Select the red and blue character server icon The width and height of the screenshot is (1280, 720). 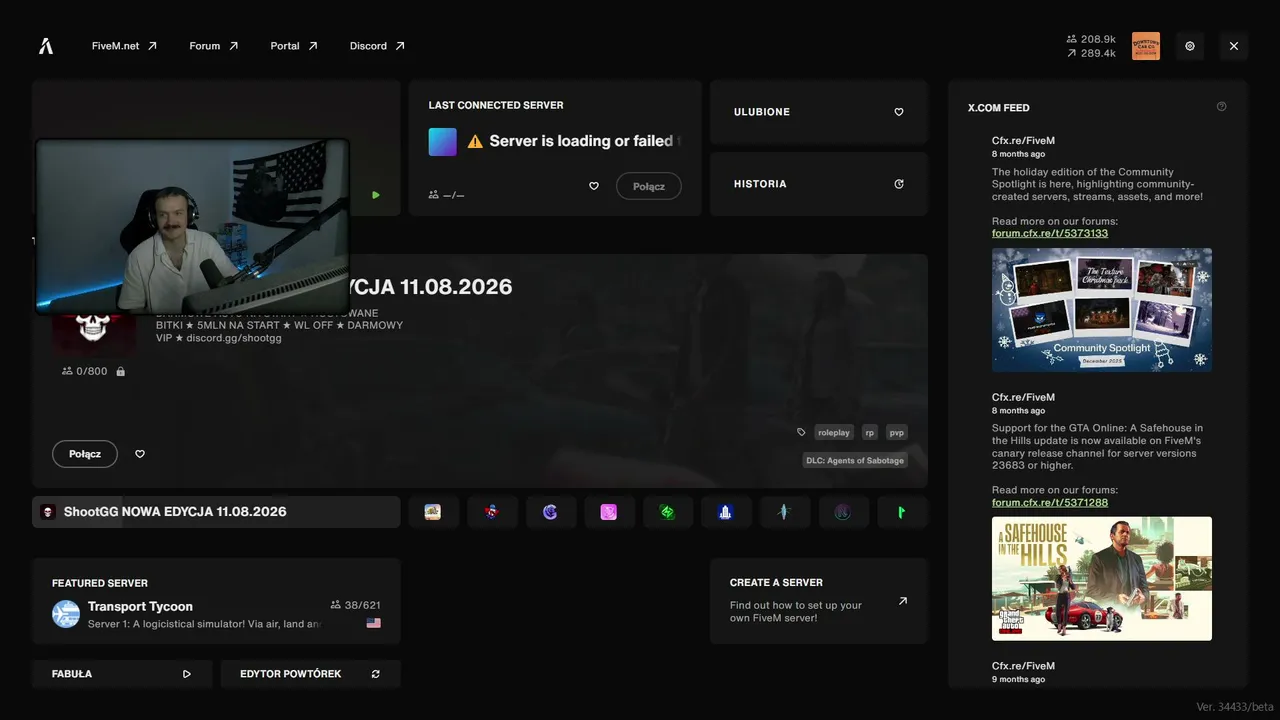(x=491, y=512)
